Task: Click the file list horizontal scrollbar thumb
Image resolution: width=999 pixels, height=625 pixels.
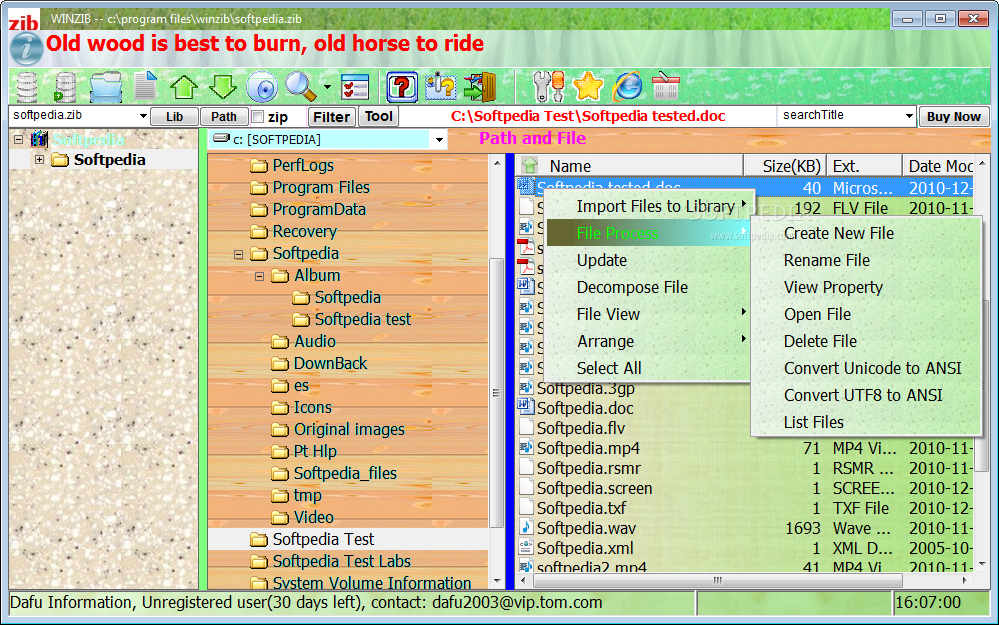Action: click(717, 580)
